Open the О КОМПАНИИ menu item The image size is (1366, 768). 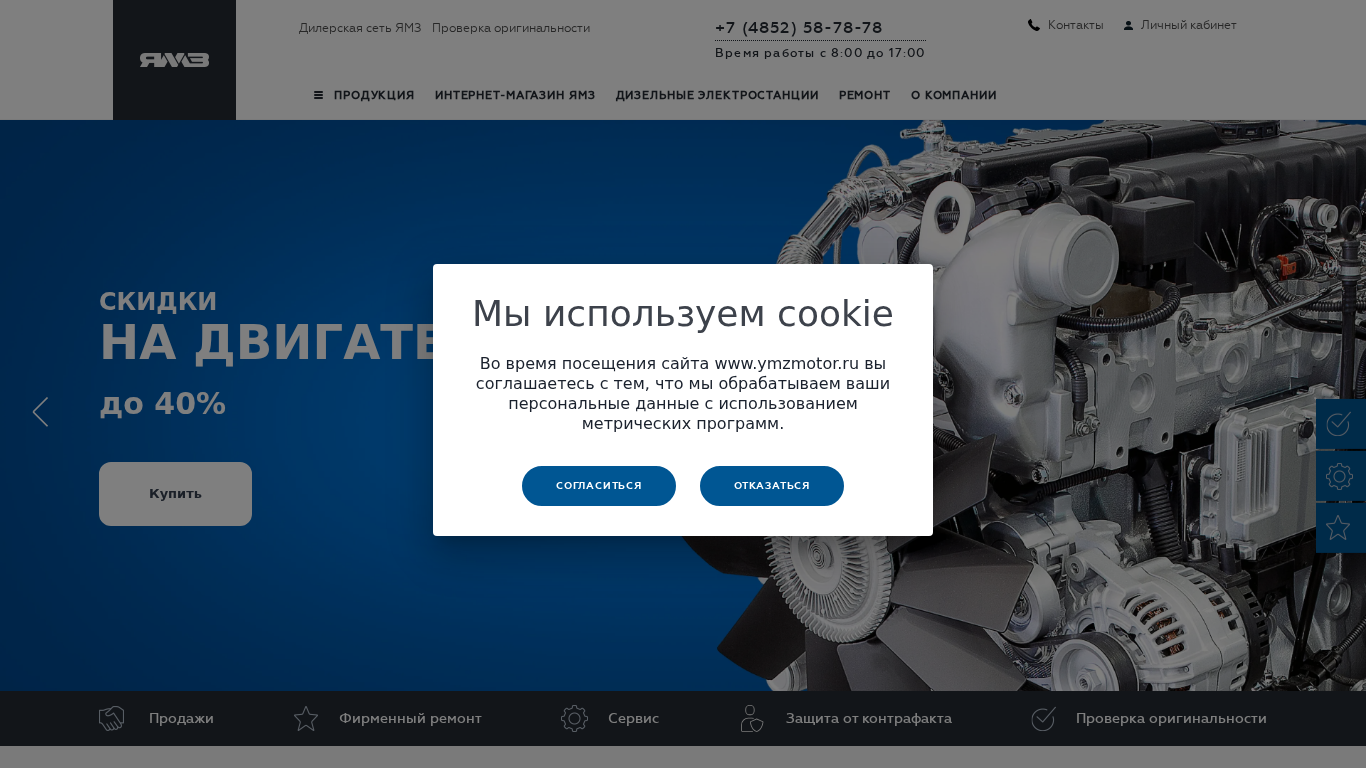[954, 95]
